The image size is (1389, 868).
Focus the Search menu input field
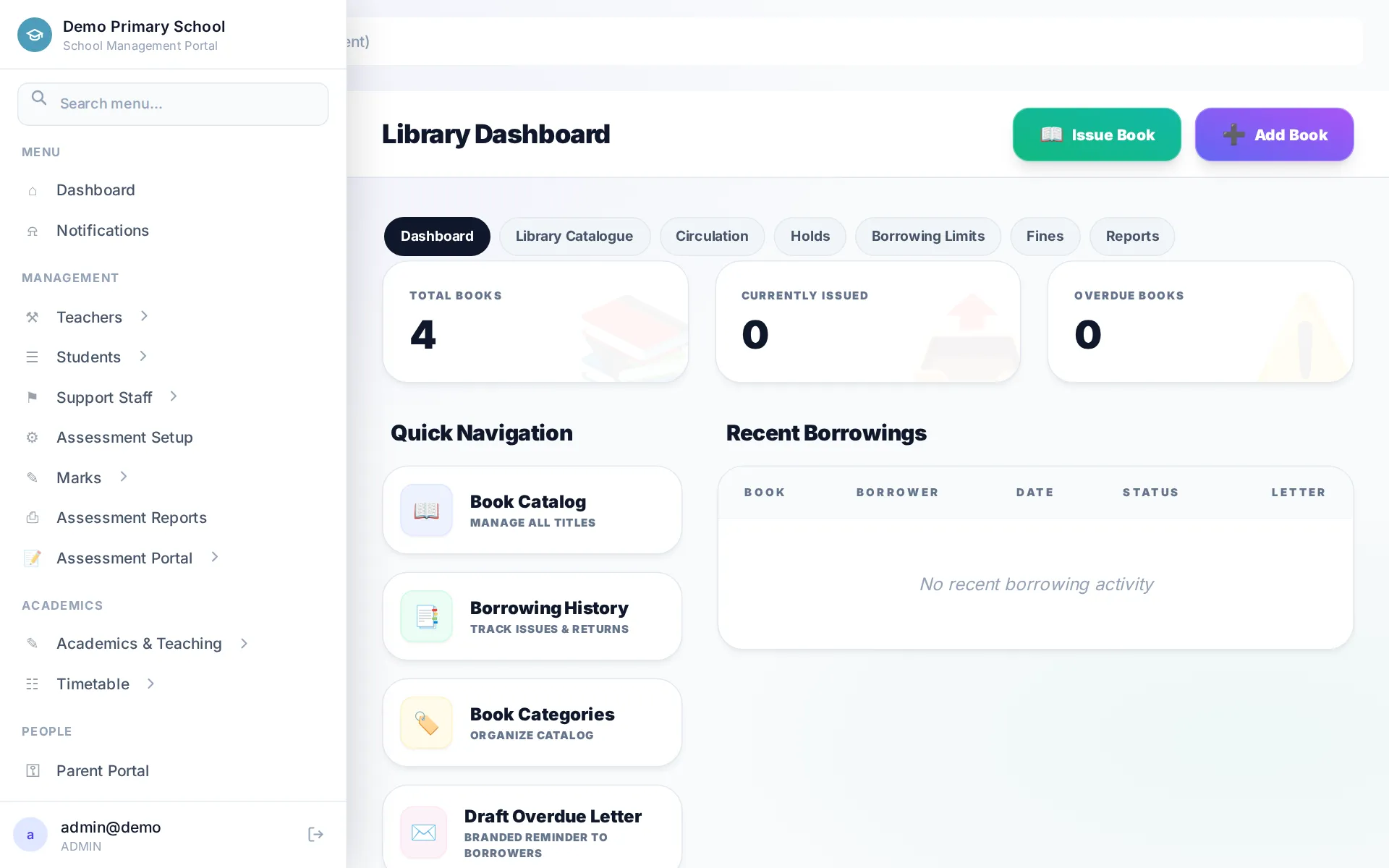point(173,104)
